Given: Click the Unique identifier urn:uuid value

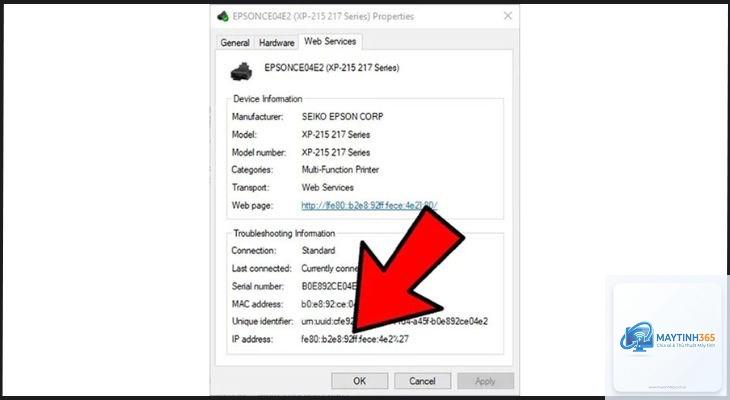Looking at the screenshot, I should (x=394, y=321).
